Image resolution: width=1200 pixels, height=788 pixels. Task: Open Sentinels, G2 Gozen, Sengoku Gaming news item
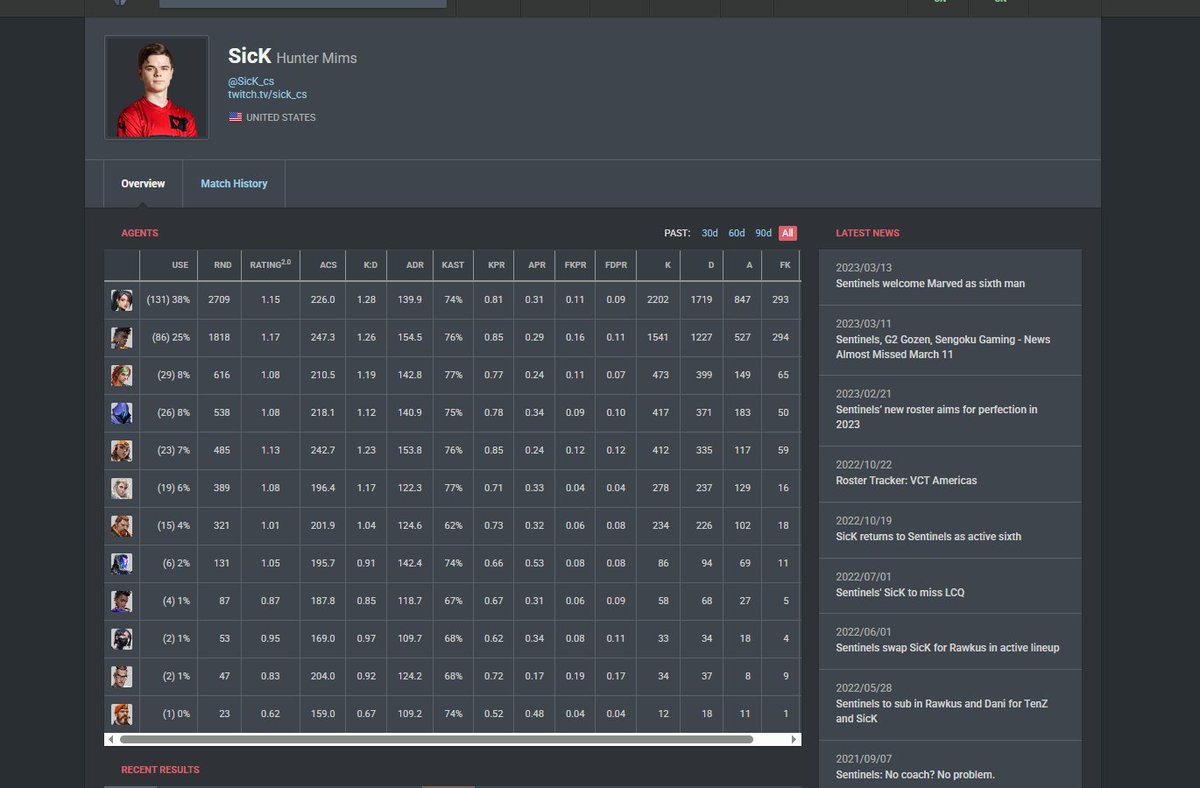pyautogui.click(x=950, y=340)
